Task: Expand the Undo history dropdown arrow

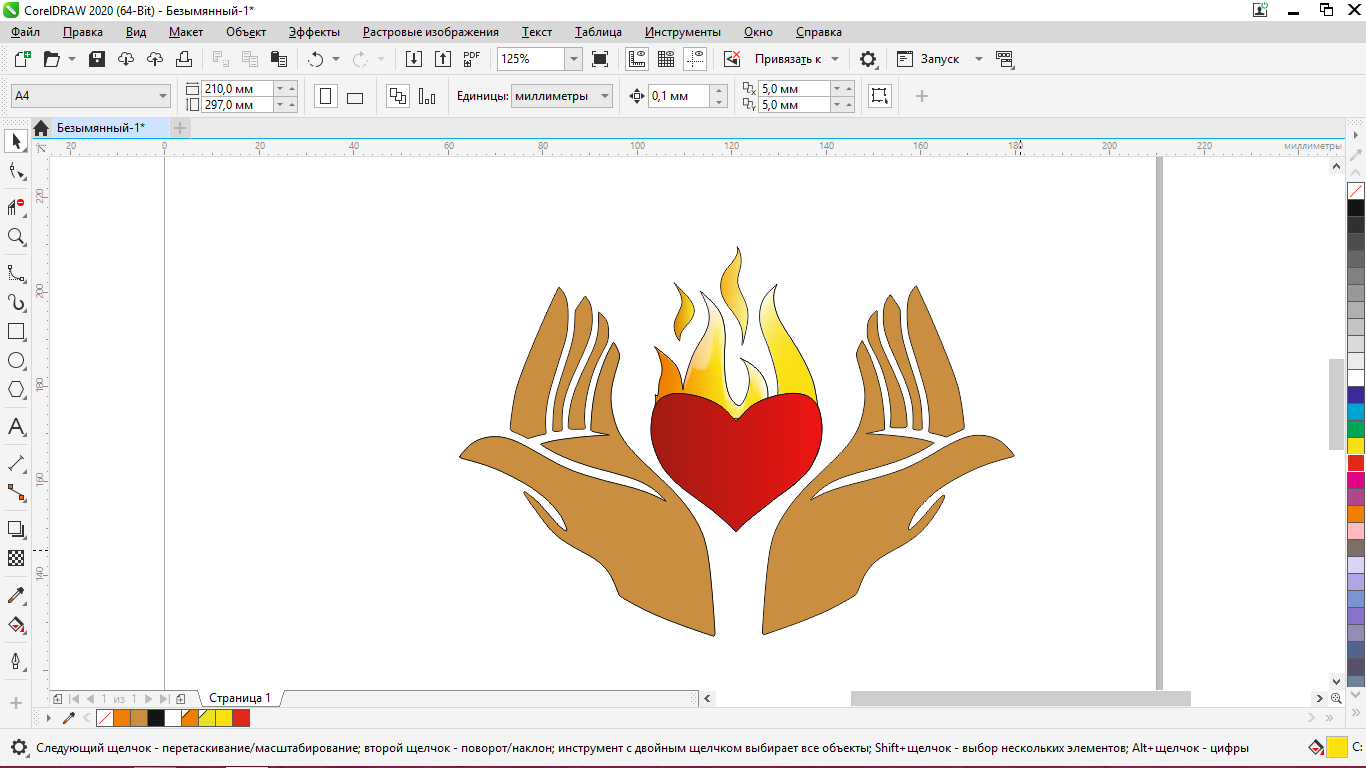Action: (x=336, y=59)
